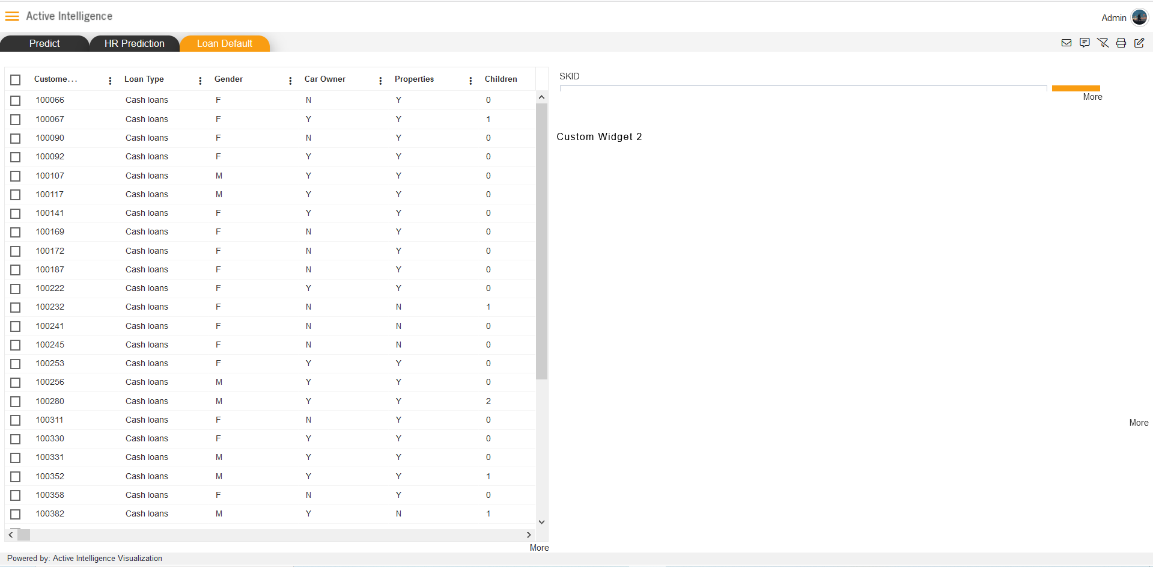Click customer ID cell 100330

tap(50, 438)
